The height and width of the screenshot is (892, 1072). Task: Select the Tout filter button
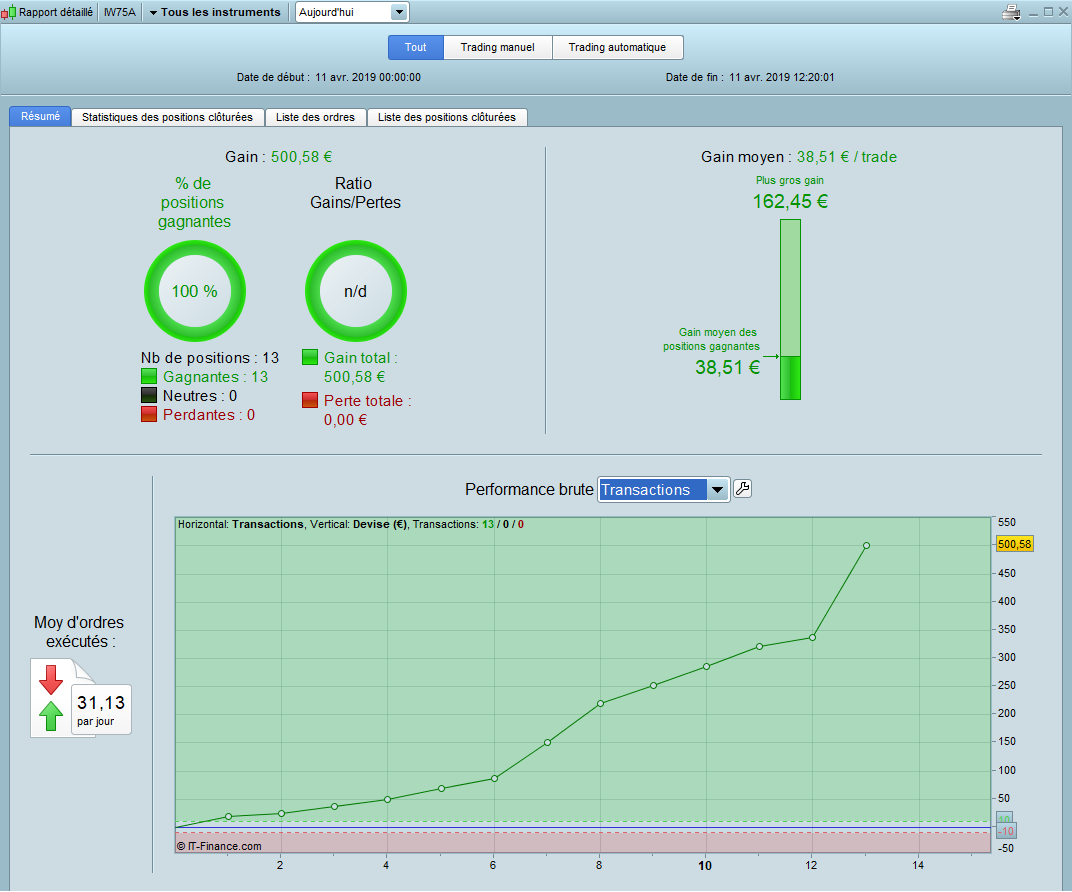pyautogui.click(x=416, y=47)
